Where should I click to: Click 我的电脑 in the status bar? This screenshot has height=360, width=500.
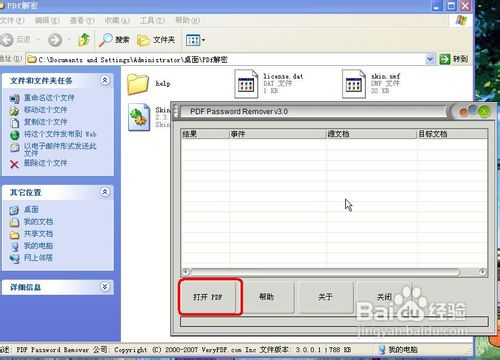coord(399,350)
